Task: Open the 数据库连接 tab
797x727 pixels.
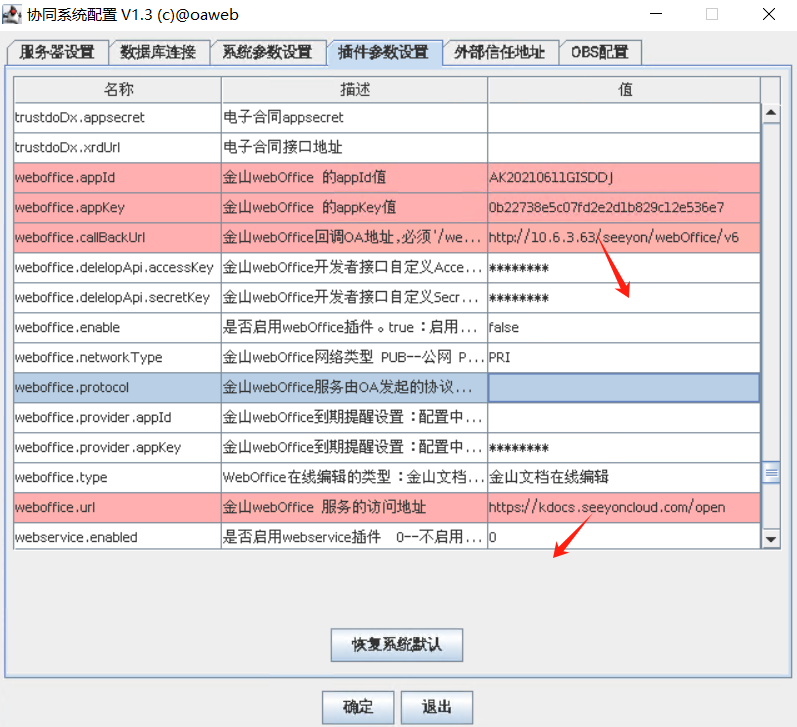Action: point(157,52)
